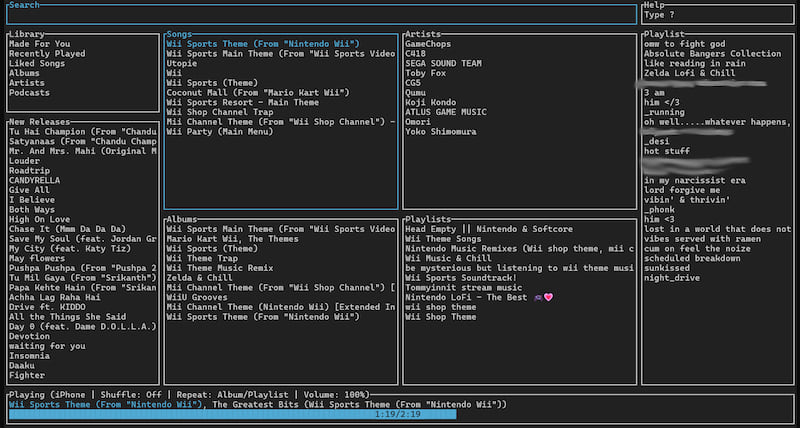
Task: Select 'I Believe' in New Releases
Action: pos(32,199)
